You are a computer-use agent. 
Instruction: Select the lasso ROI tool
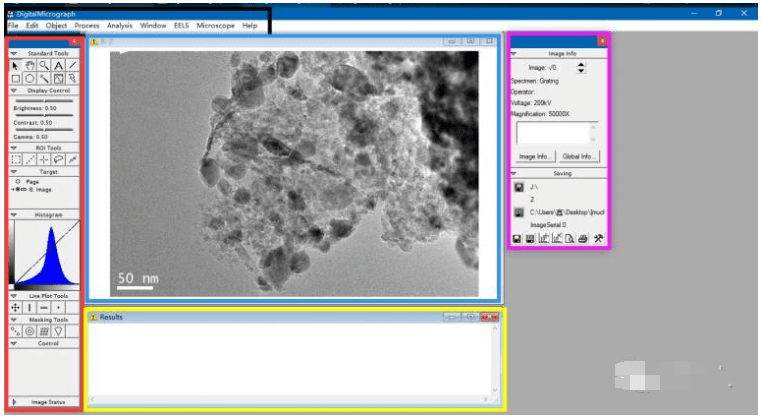coord(58,159)
